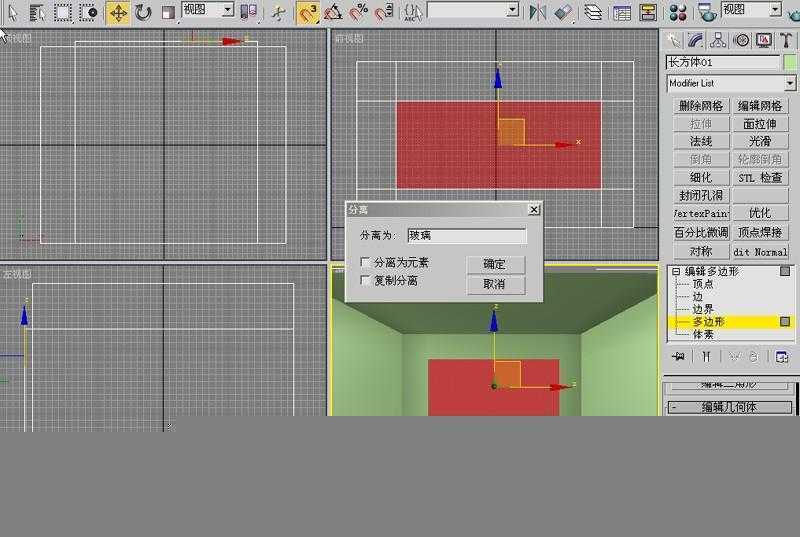This screenshot has height=537, width=800.
Task: Enable the 分离为元素 checkbox
Action: click(x=365, y=263)
